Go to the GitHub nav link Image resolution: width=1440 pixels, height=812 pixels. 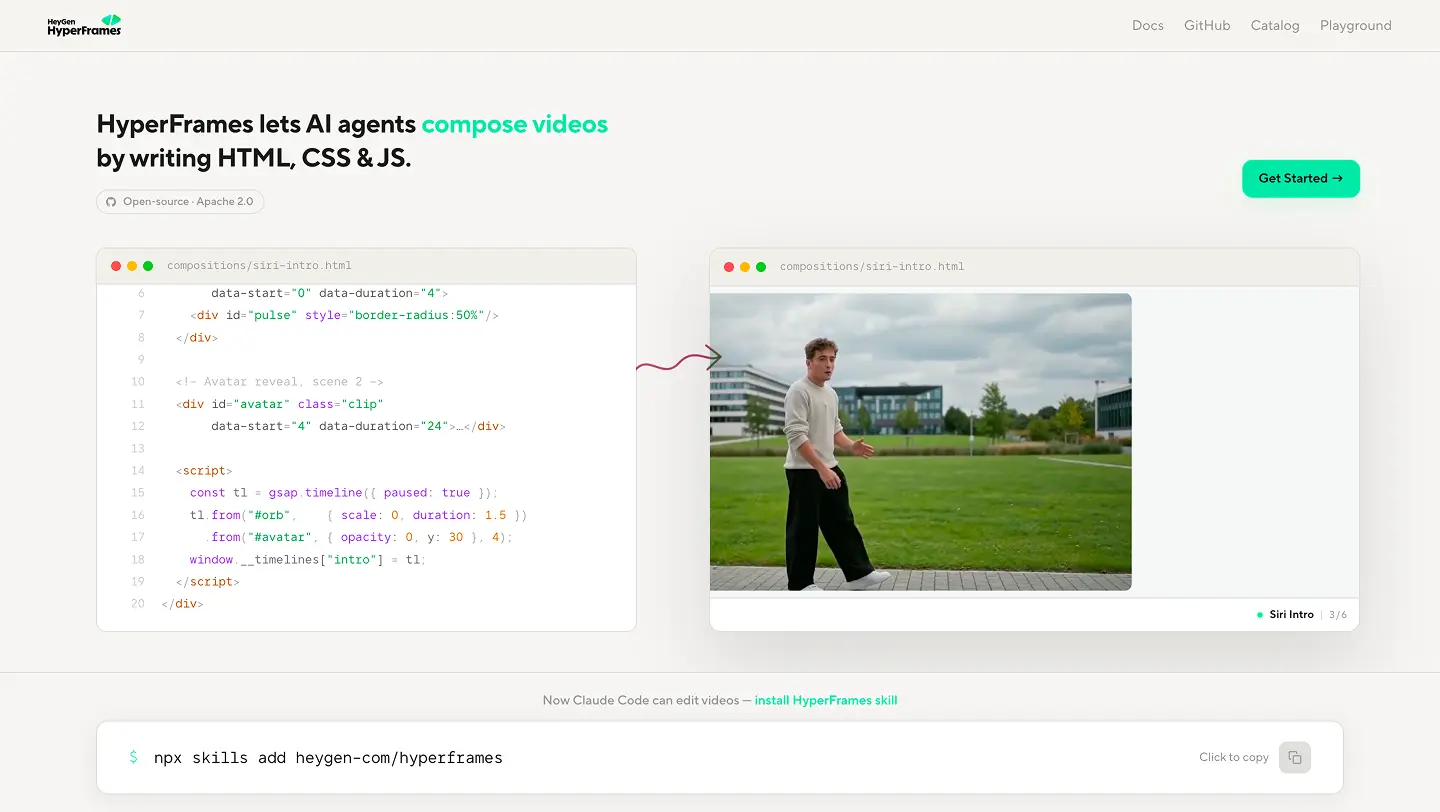point(1207,25)
